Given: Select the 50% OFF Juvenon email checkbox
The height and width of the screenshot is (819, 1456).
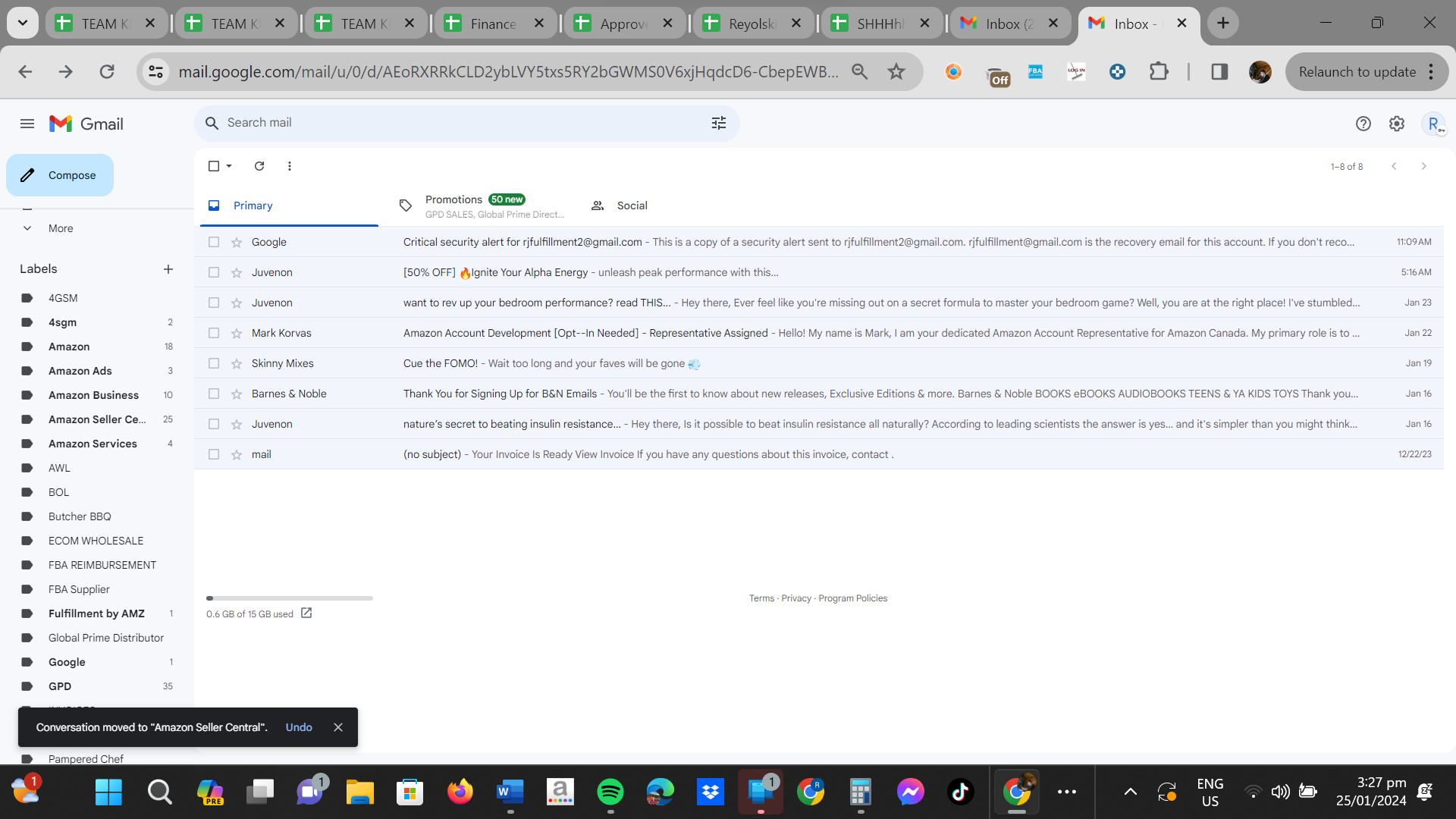Looking at the screenshot, I should pyautogui.click(x=214, y=272).
